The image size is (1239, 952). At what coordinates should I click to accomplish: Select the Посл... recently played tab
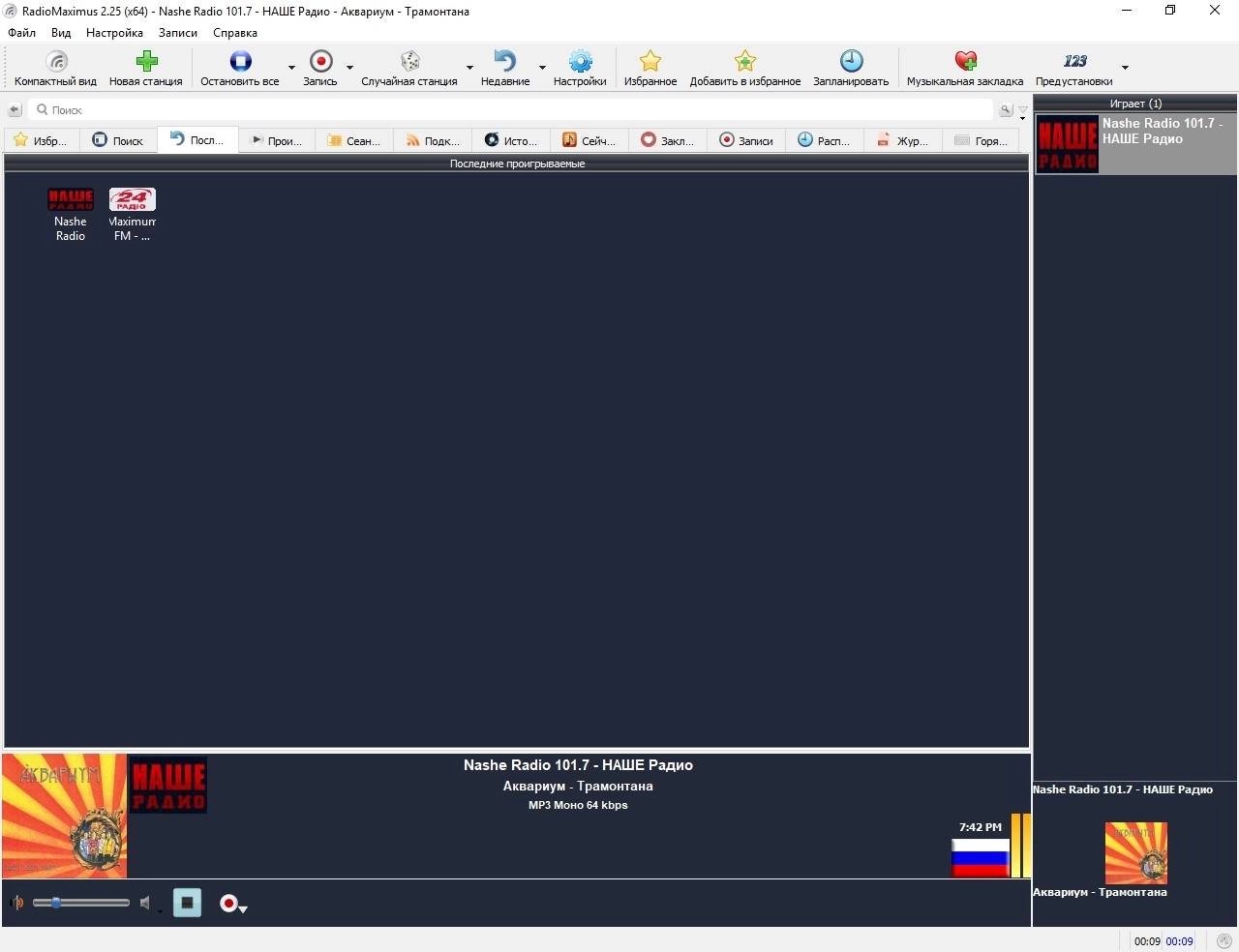pyautogui.click(x=197, y=140)
